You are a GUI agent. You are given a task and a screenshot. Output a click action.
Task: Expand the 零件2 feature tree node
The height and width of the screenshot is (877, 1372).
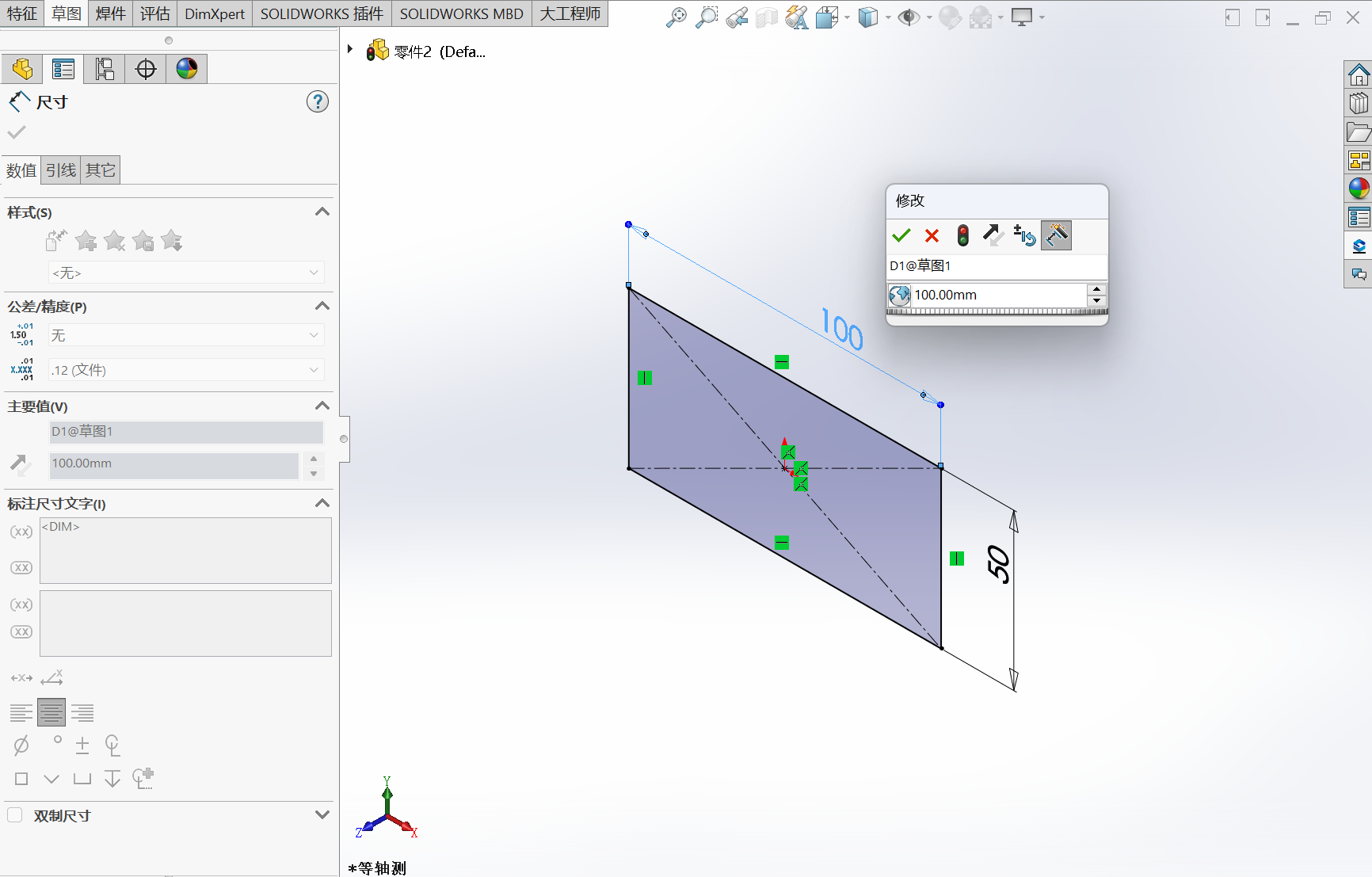point(350,49)
